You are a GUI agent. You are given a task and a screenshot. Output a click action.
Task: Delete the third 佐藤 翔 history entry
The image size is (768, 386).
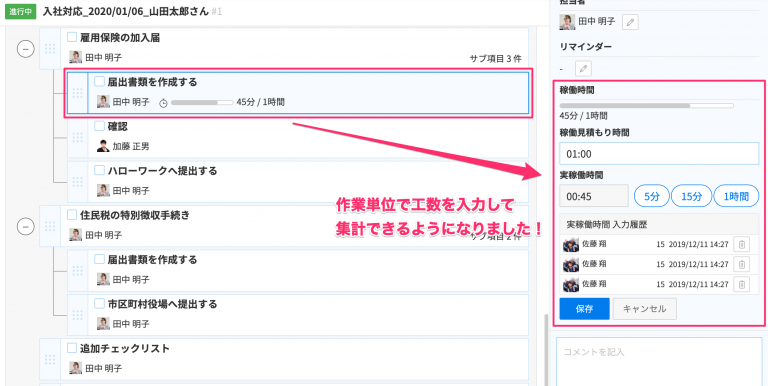coord(742,284)
